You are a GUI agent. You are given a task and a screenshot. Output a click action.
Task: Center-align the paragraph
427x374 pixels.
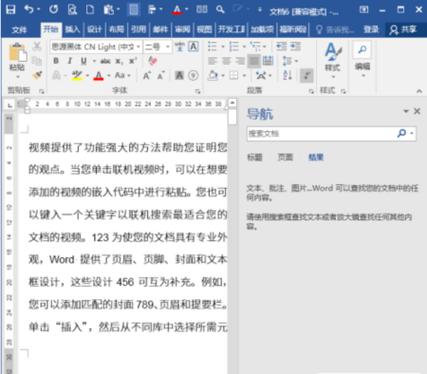point(227,61)
